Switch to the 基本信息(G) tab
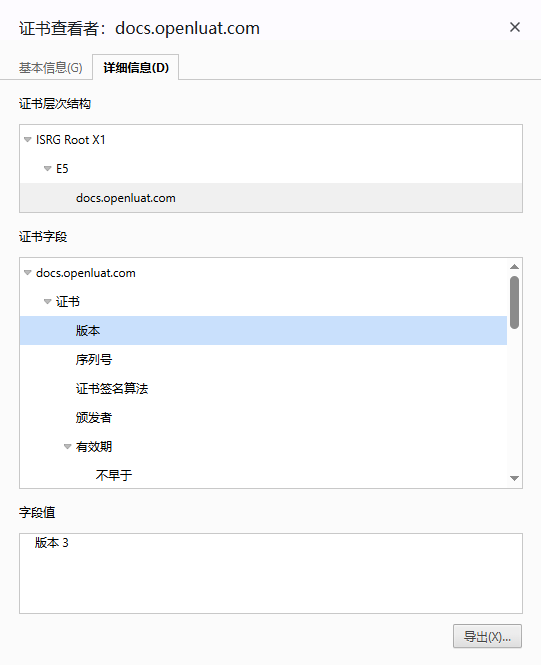Screen dimensions: 541x665 pyautogui.click(x=50, y=67)
